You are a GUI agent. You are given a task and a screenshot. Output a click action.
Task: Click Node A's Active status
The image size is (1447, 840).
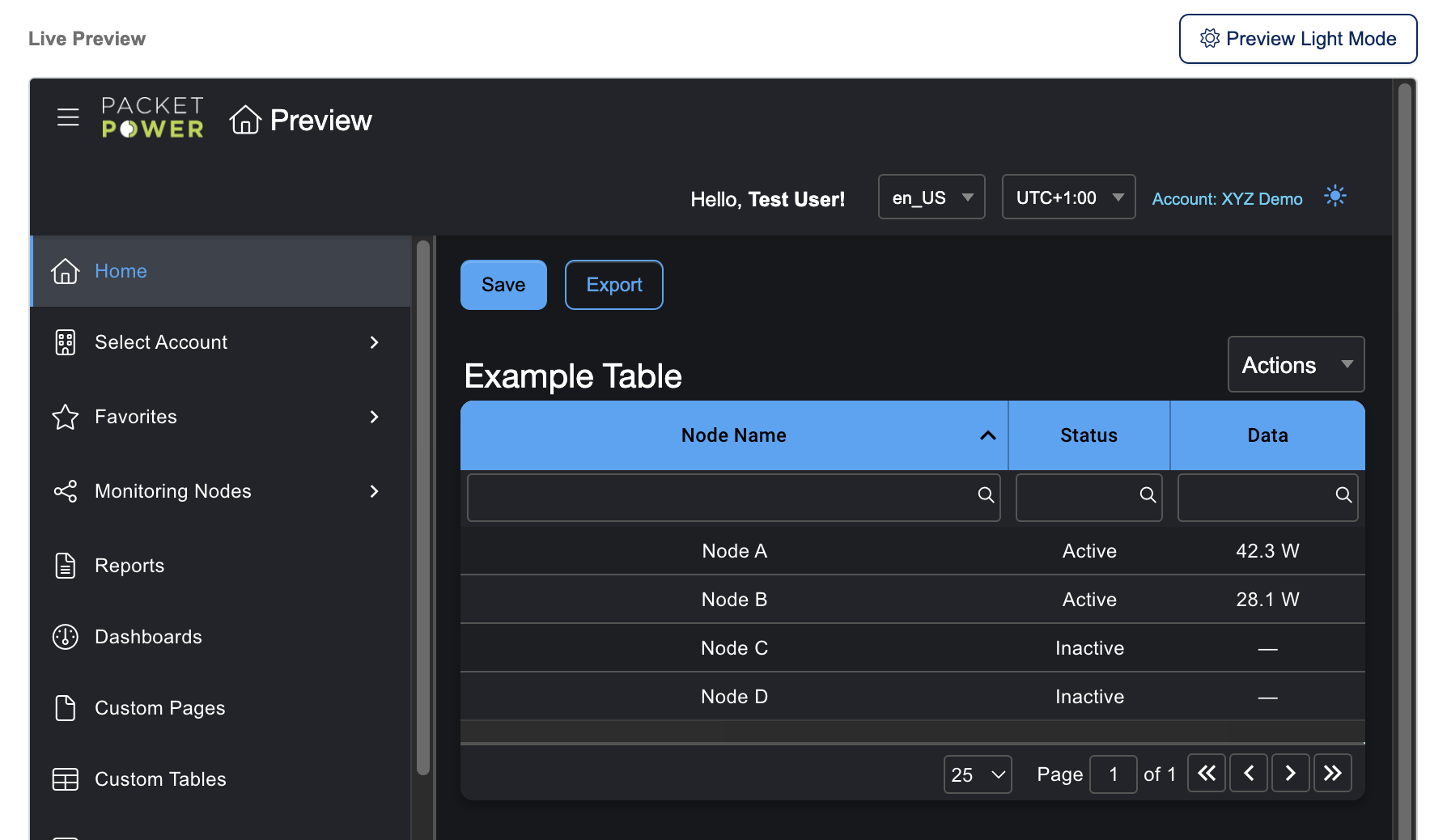[1089, 551]
